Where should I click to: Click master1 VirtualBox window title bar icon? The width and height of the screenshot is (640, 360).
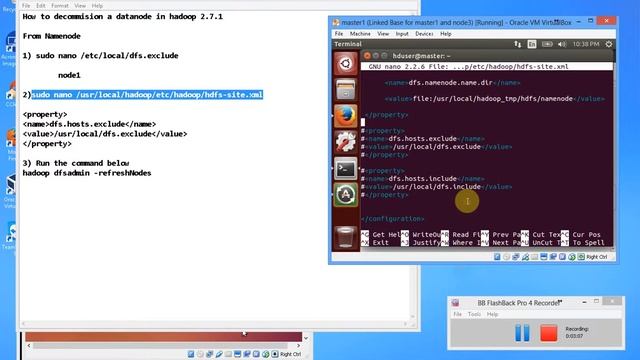pos(336,22)
